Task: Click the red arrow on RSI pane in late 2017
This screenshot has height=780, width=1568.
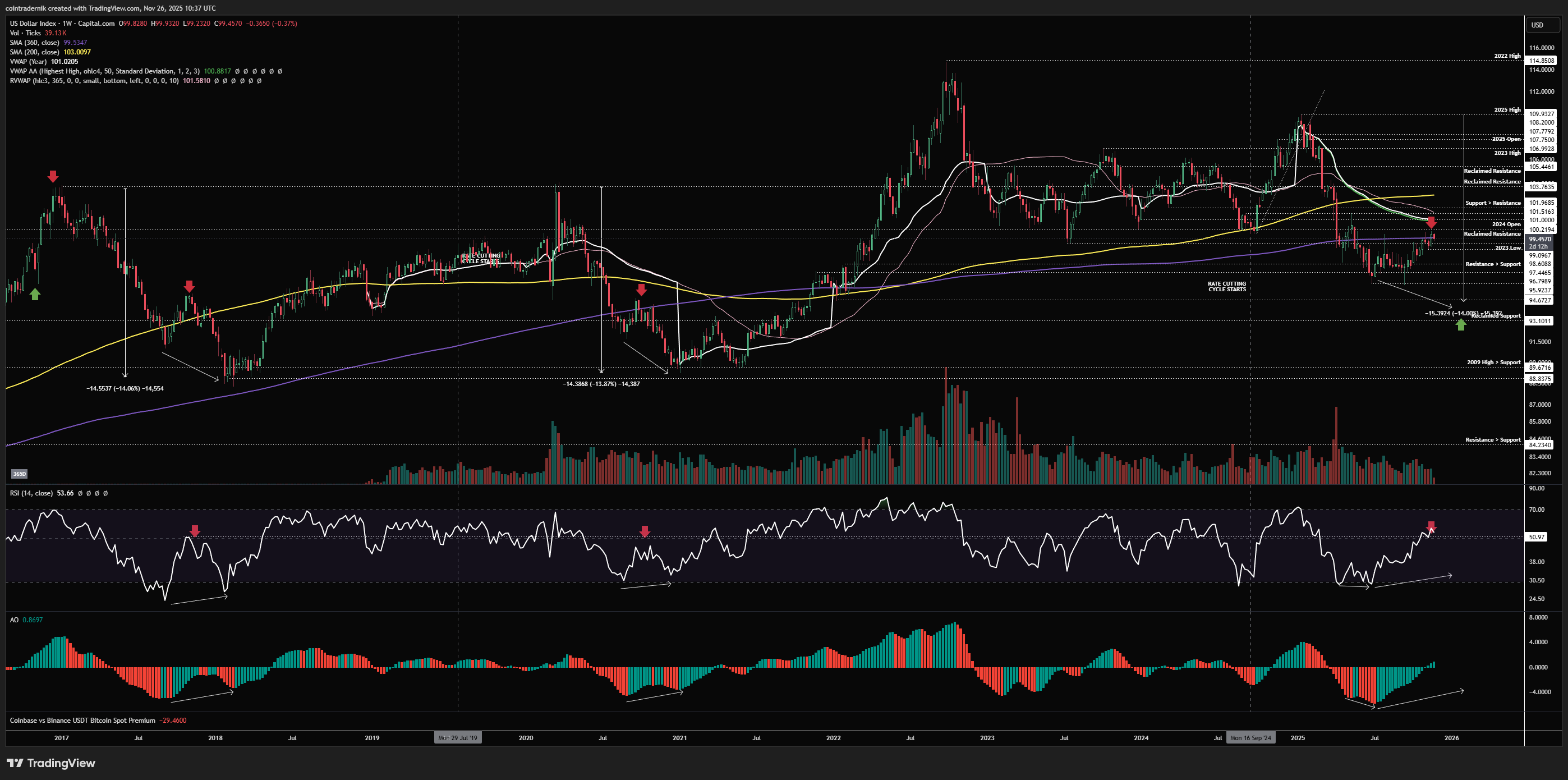Action: (195, 531)
